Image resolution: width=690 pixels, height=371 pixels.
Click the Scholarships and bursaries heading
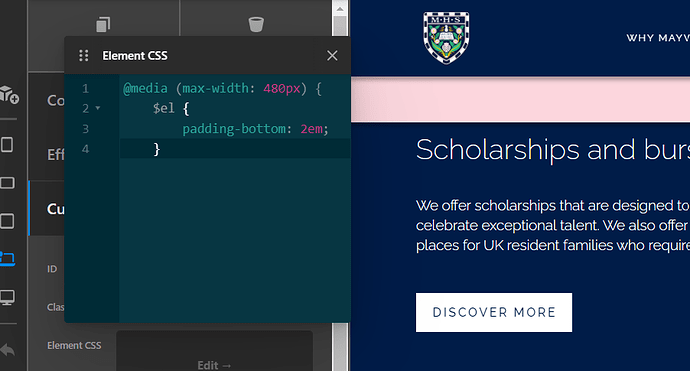coord(553,150)
